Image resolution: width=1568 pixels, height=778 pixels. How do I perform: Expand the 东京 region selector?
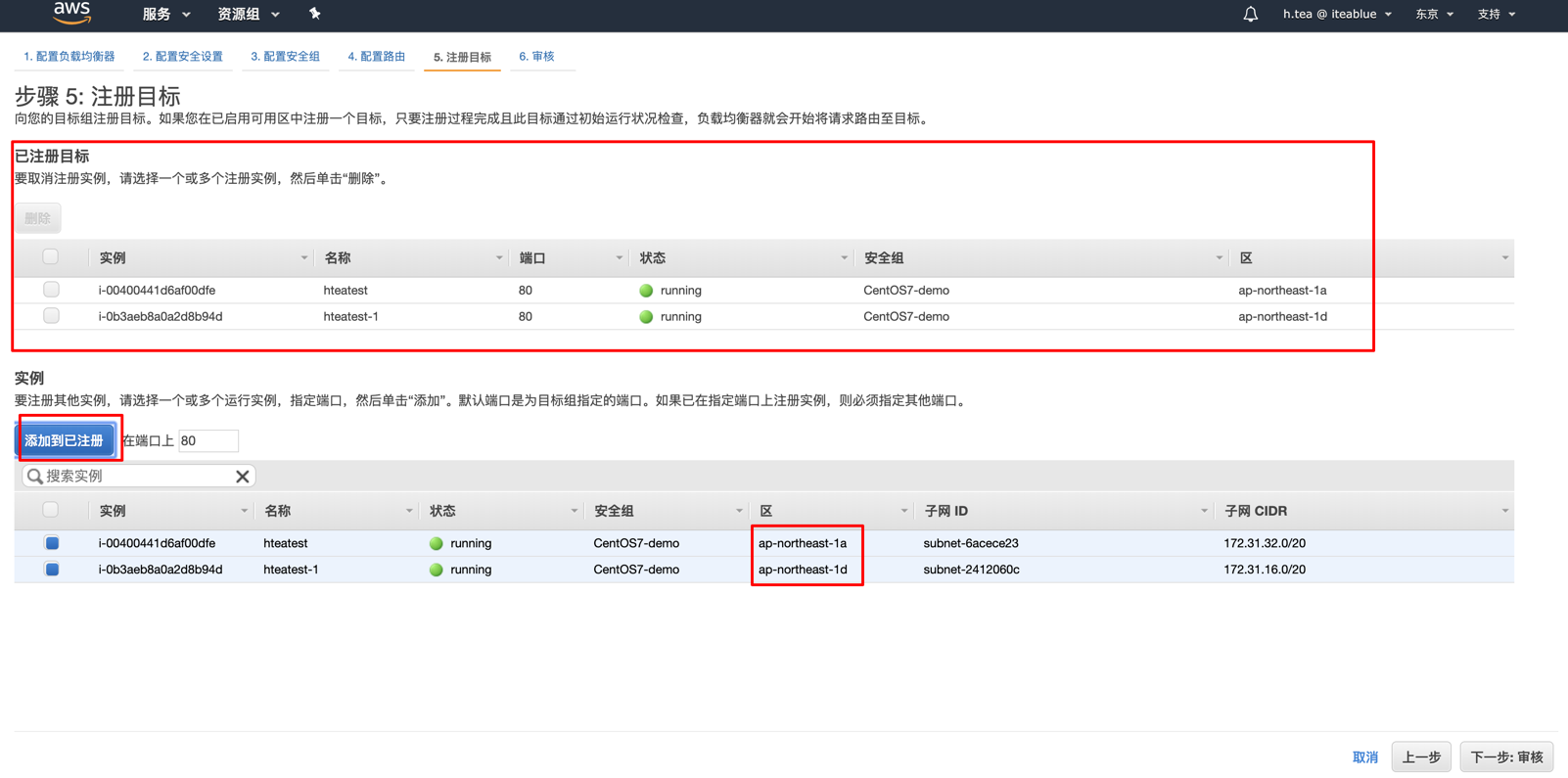tap(1434, 15)
